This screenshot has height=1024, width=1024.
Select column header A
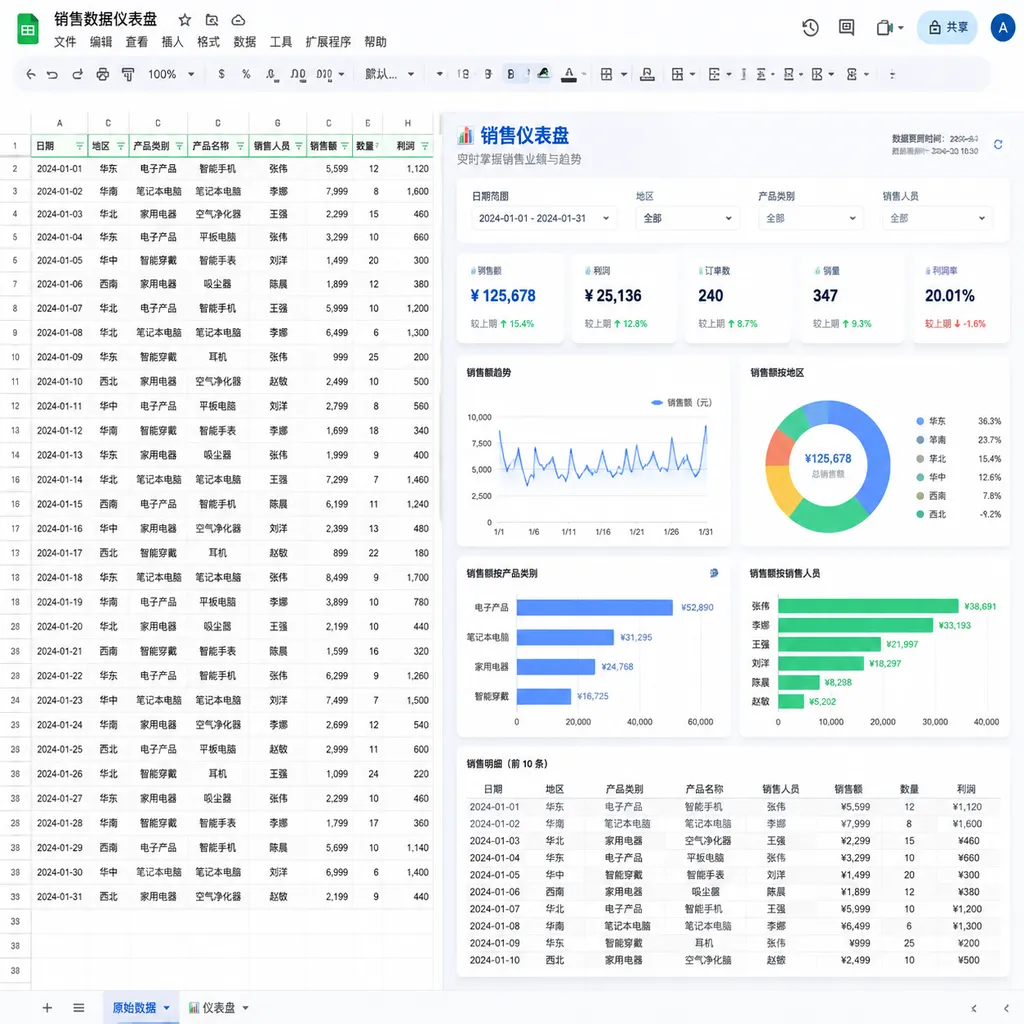[59, 123]
